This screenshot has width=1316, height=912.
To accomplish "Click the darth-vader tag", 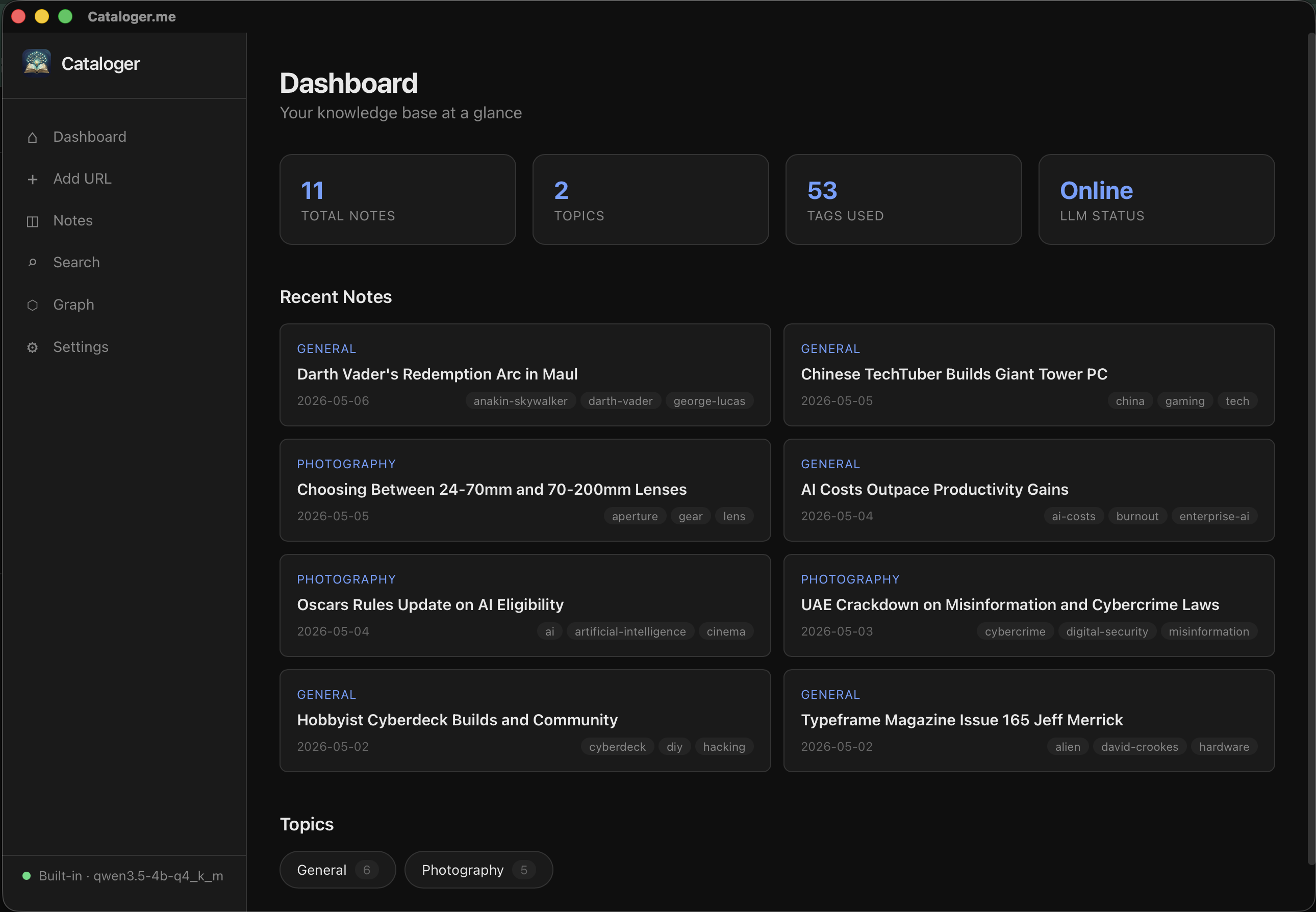I will pyautogui.click(x=621, y=401).
